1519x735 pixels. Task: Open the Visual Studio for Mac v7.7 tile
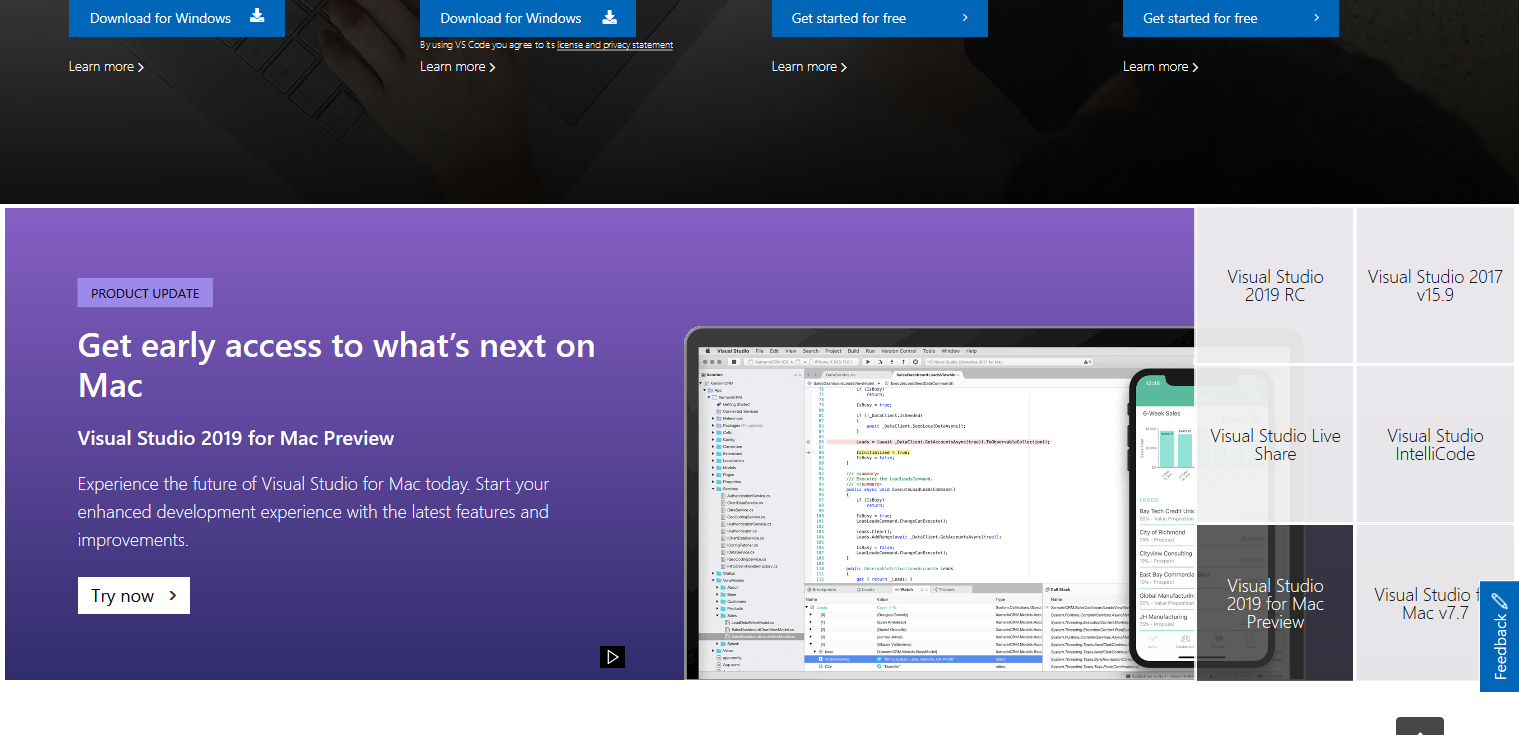pos(1435,603)
